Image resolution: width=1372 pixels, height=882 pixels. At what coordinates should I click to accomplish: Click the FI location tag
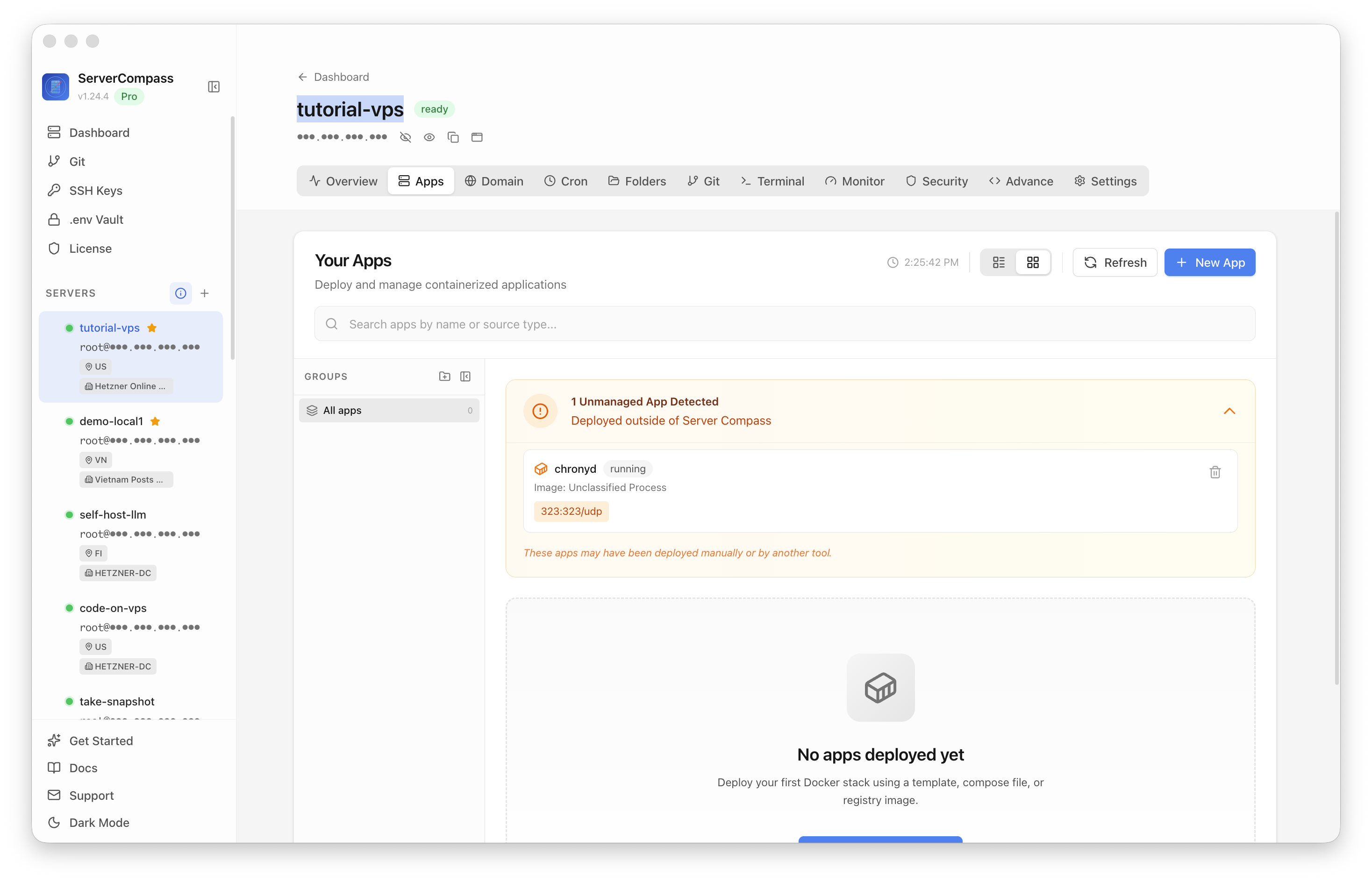pos(93,553)
